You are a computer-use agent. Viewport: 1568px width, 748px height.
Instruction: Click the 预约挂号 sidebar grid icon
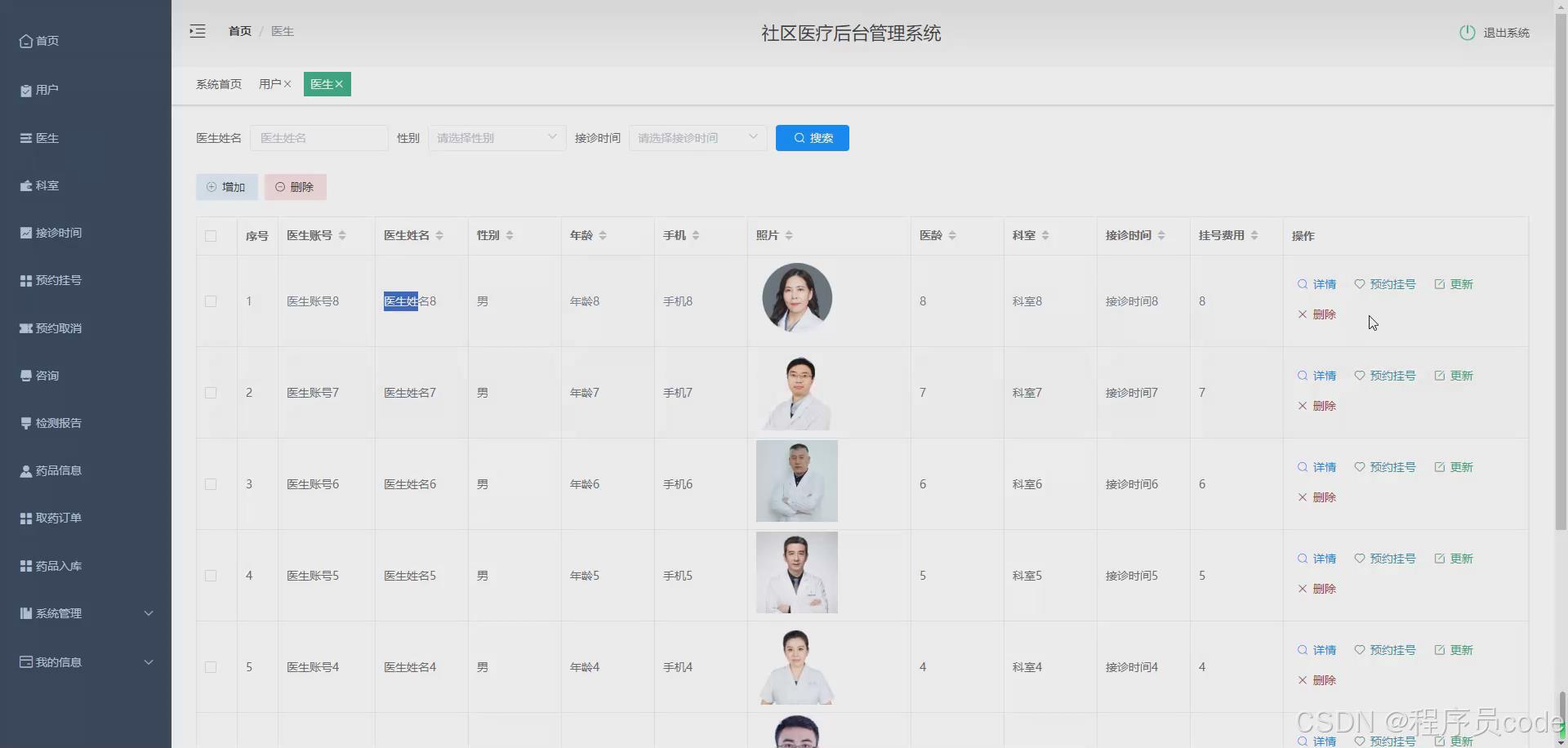point(26,280)
